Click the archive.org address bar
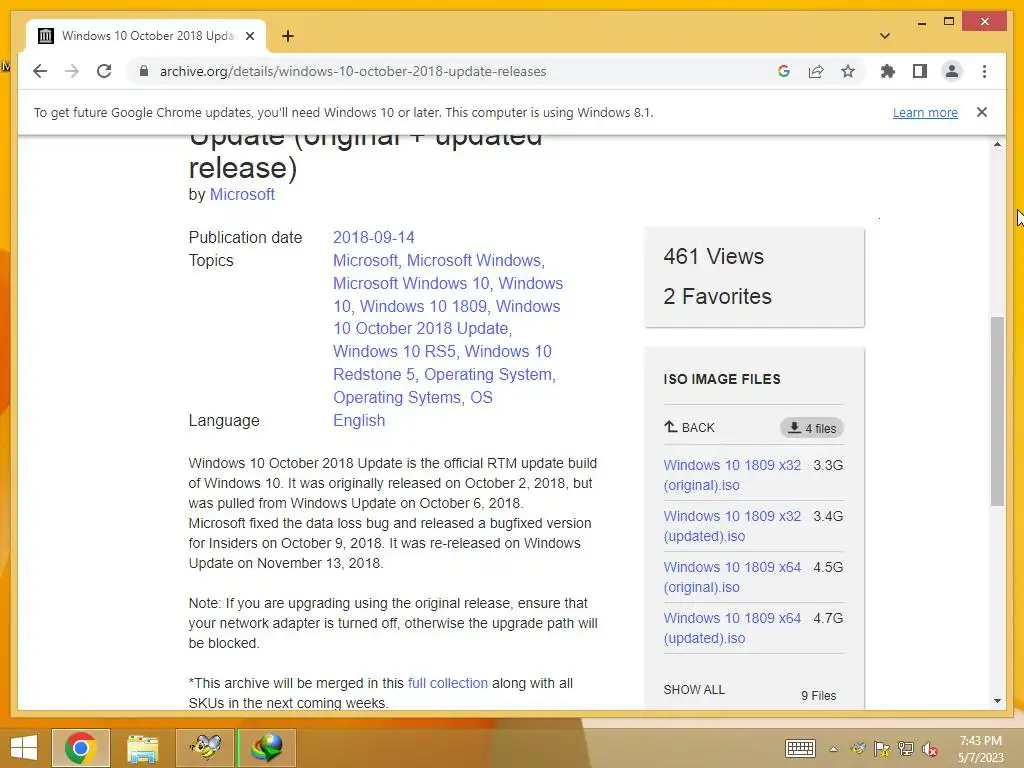 (x=353, y=71)
